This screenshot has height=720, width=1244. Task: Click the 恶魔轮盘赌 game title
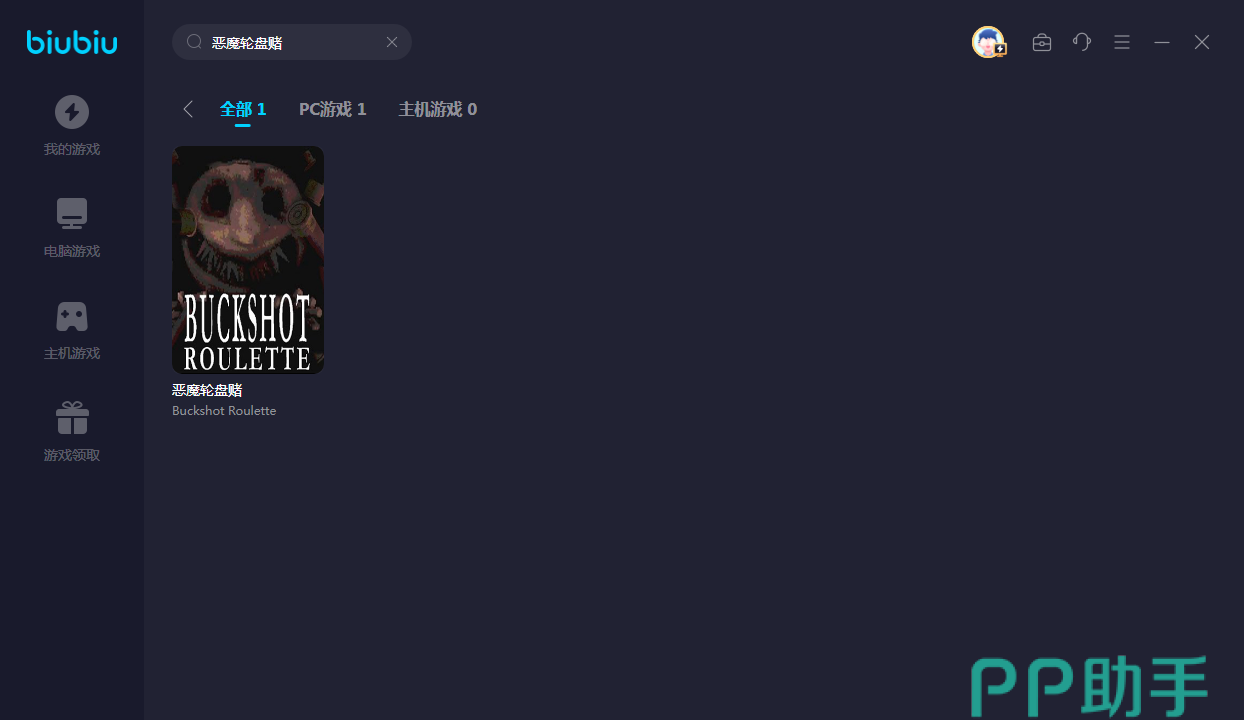tap(207, 390)
